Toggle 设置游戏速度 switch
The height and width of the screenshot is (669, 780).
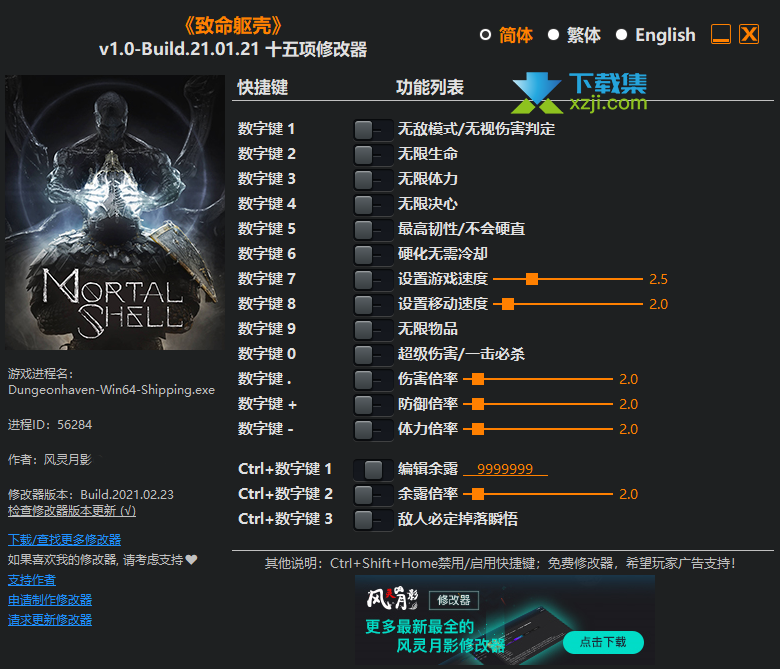point(373,280)
